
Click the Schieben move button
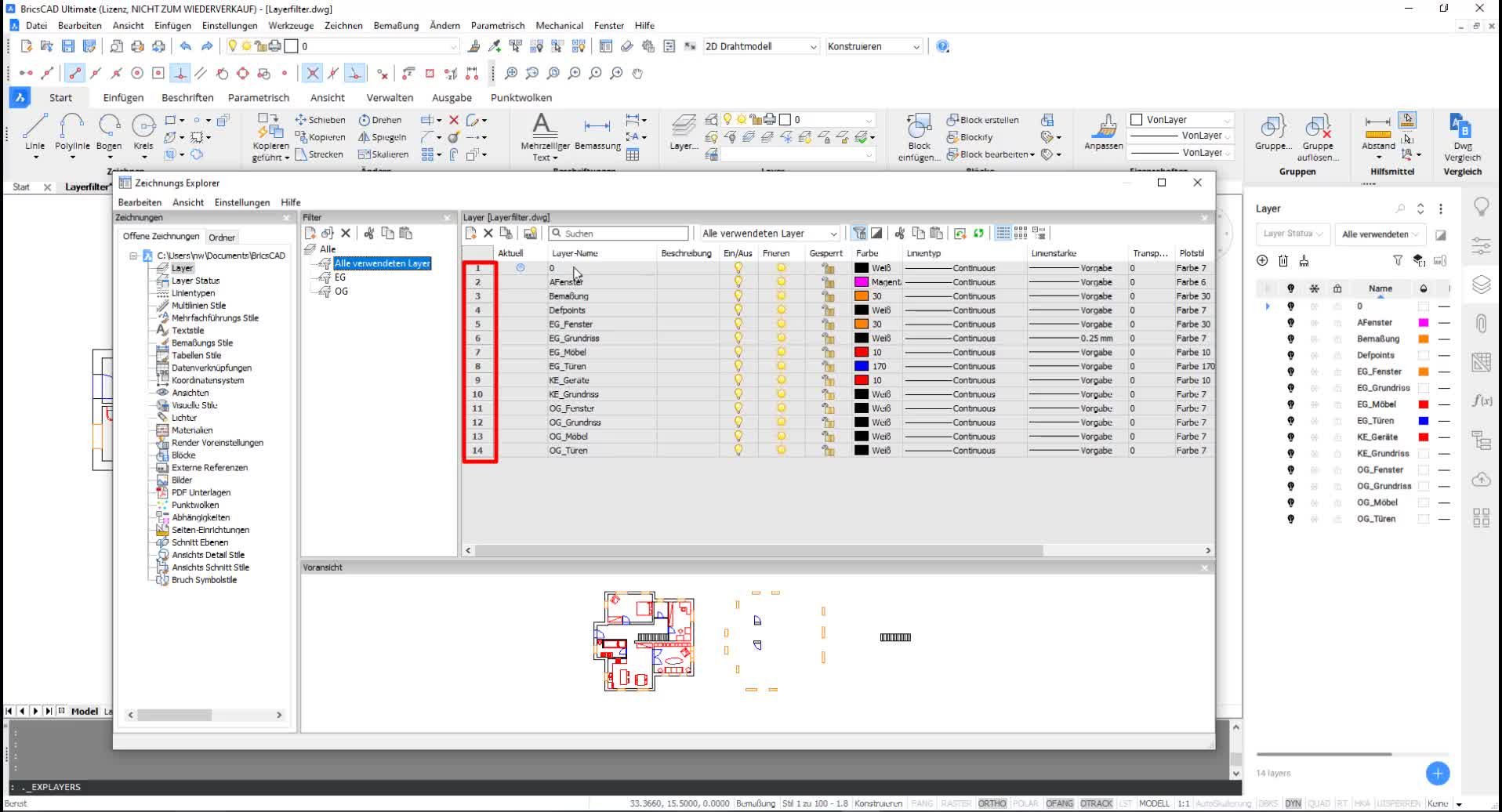320,120
